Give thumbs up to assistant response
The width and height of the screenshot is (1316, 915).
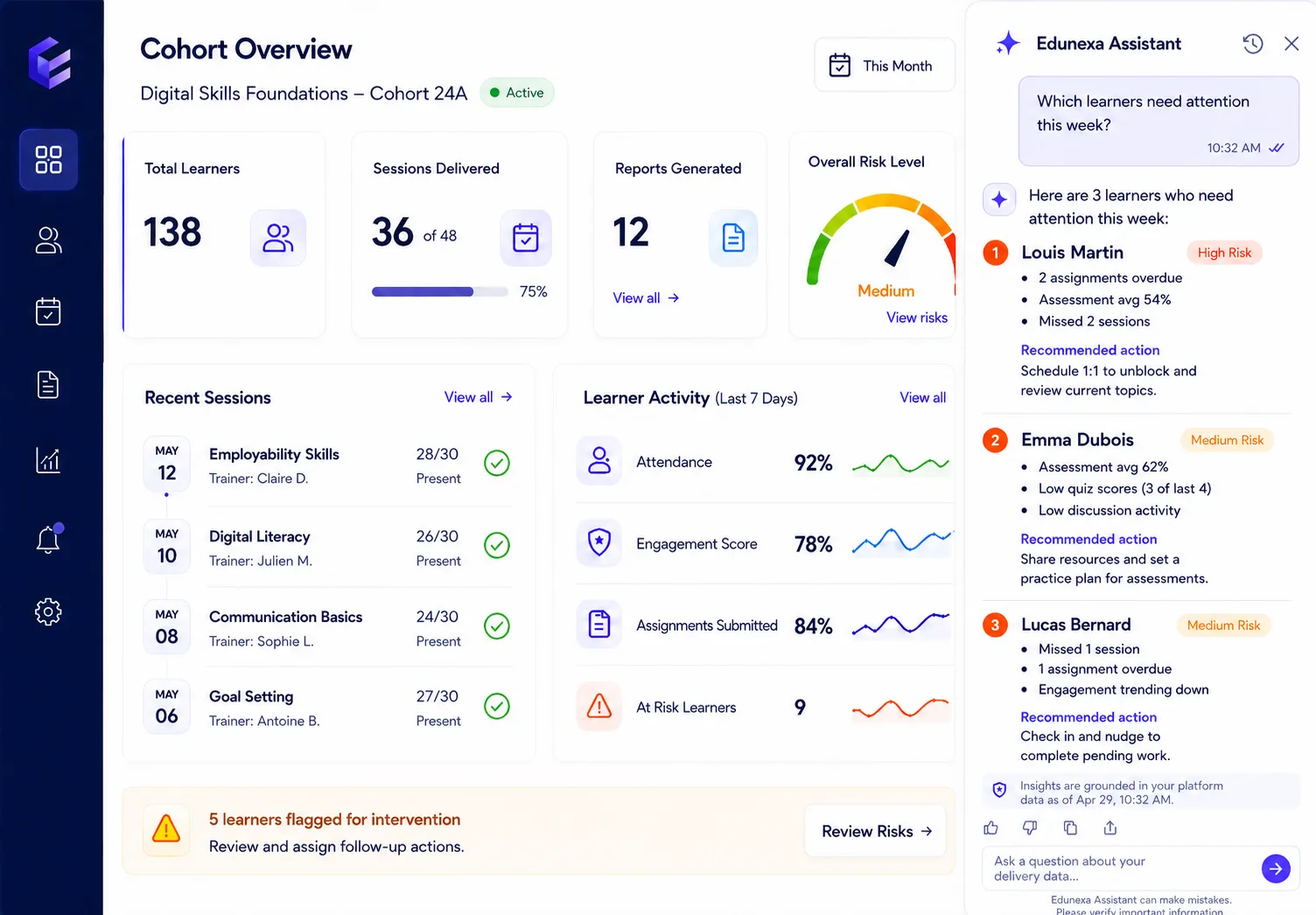click(x=990, y=828)
